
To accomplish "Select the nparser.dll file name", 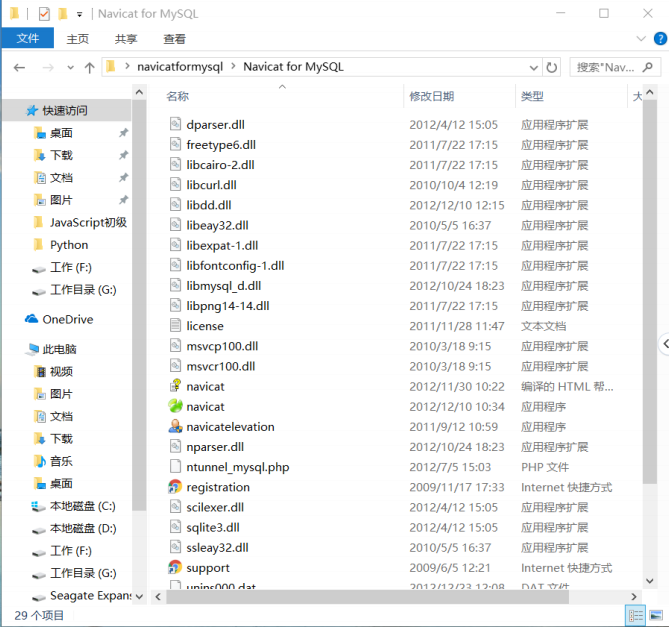I will tap(215, 447).
